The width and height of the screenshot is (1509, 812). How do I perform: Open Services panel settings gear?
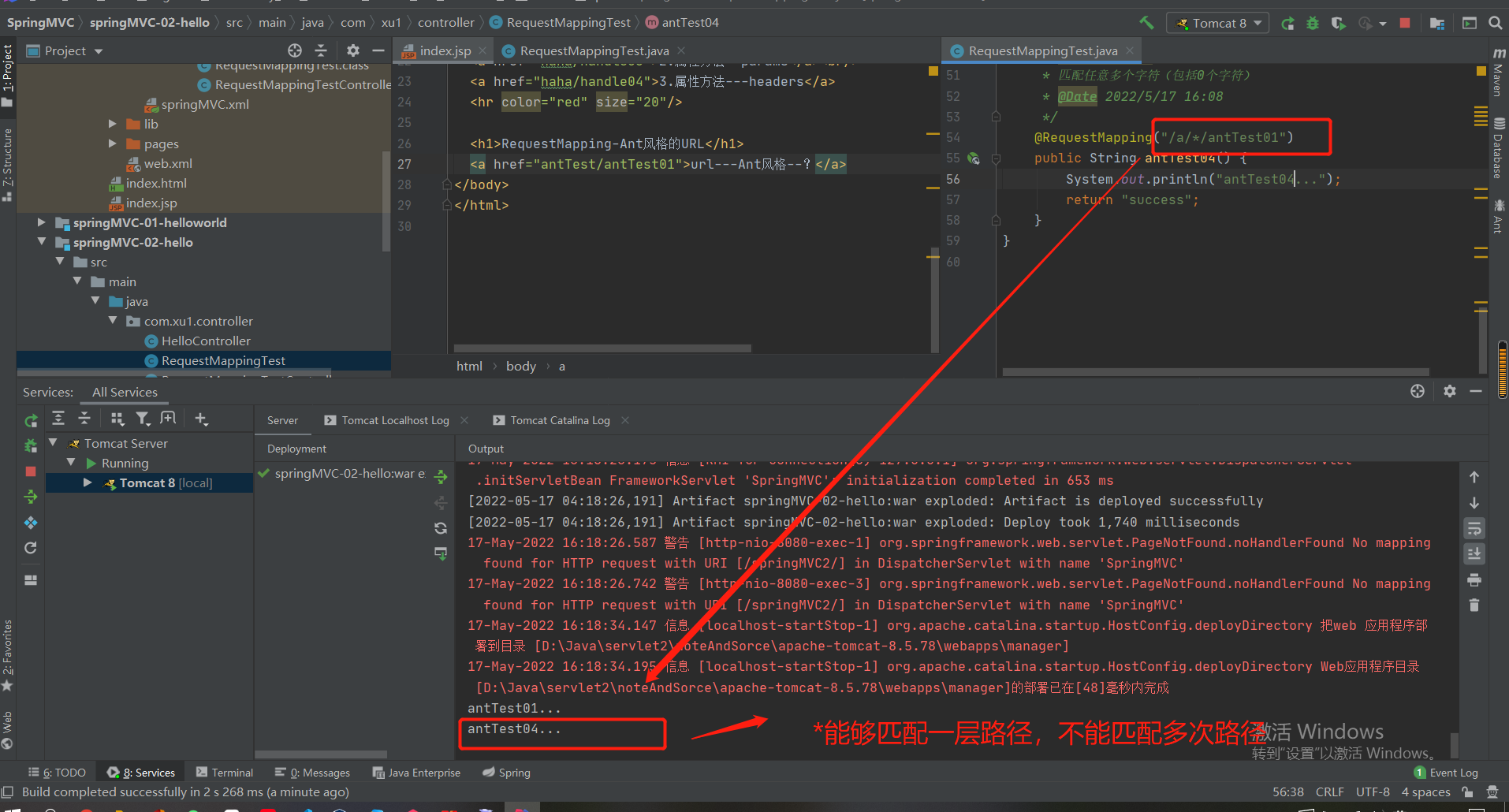1449,391
